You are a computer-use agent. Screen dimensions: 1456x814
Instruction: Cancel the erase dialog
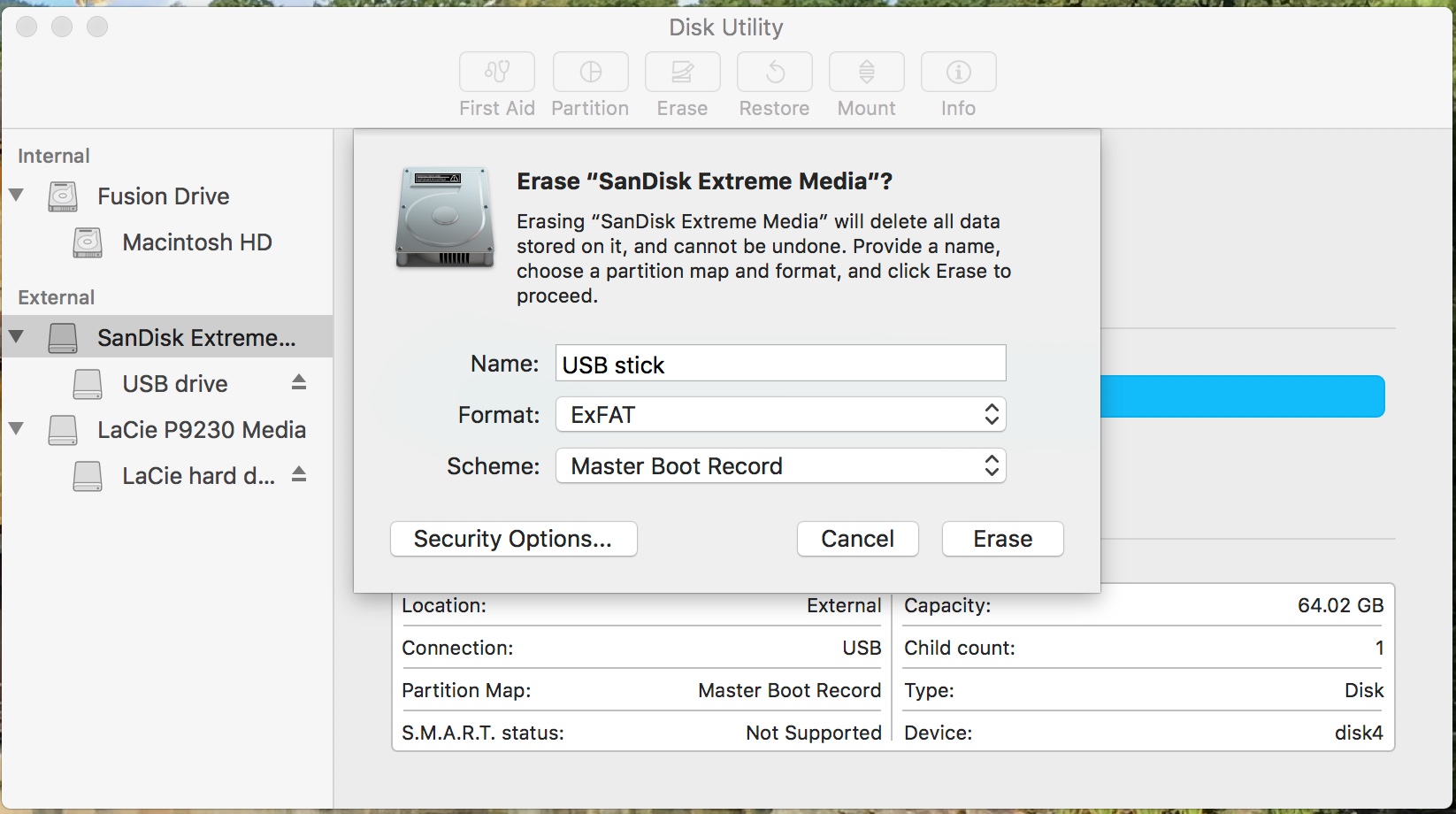857,539
